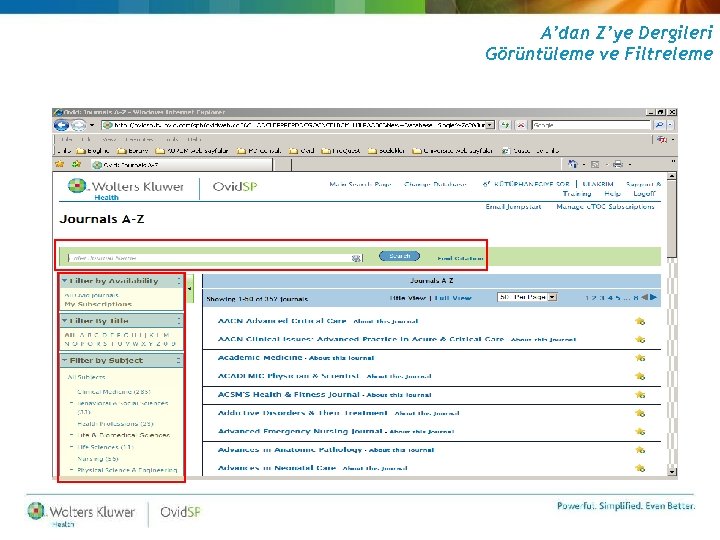Click the Refresh icon beside address bar
Viewport: 720px width, 540px height.
click(x=505, y=125)
